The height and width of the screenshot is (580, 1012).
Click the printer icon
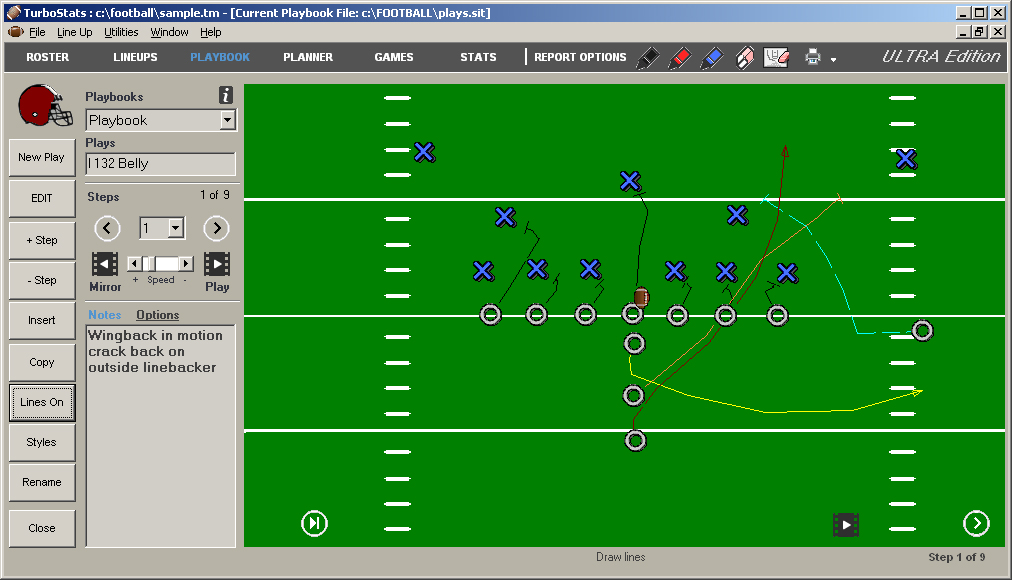pos(813,57)
